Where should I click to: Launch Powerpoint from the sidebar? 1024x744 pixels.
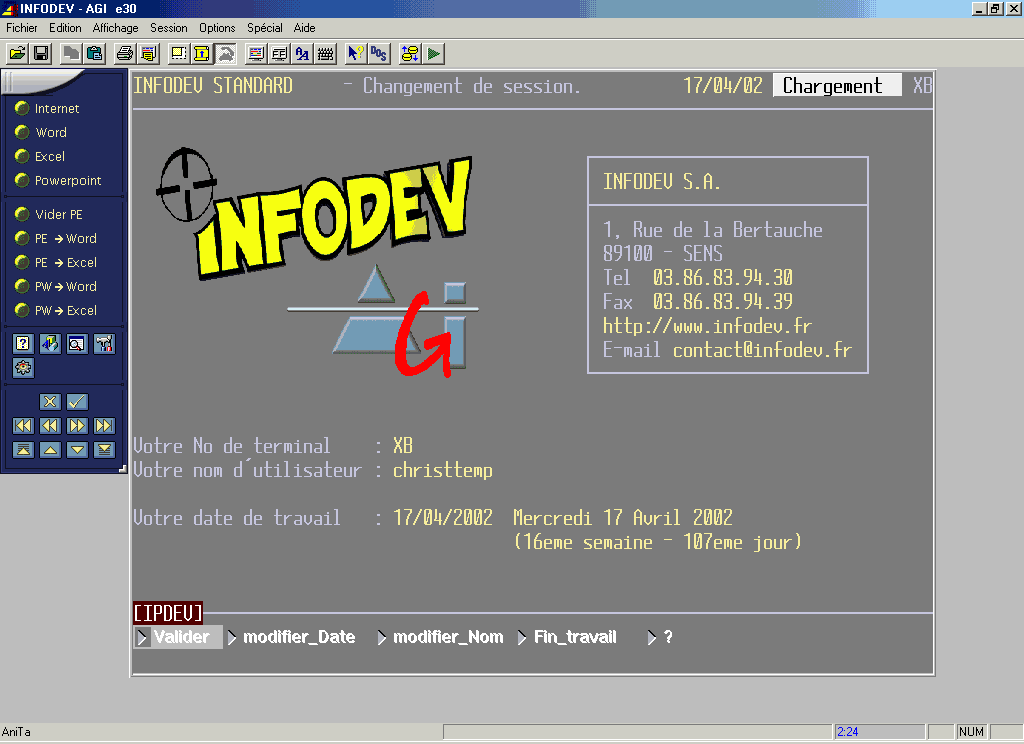(x=58, y=180)
